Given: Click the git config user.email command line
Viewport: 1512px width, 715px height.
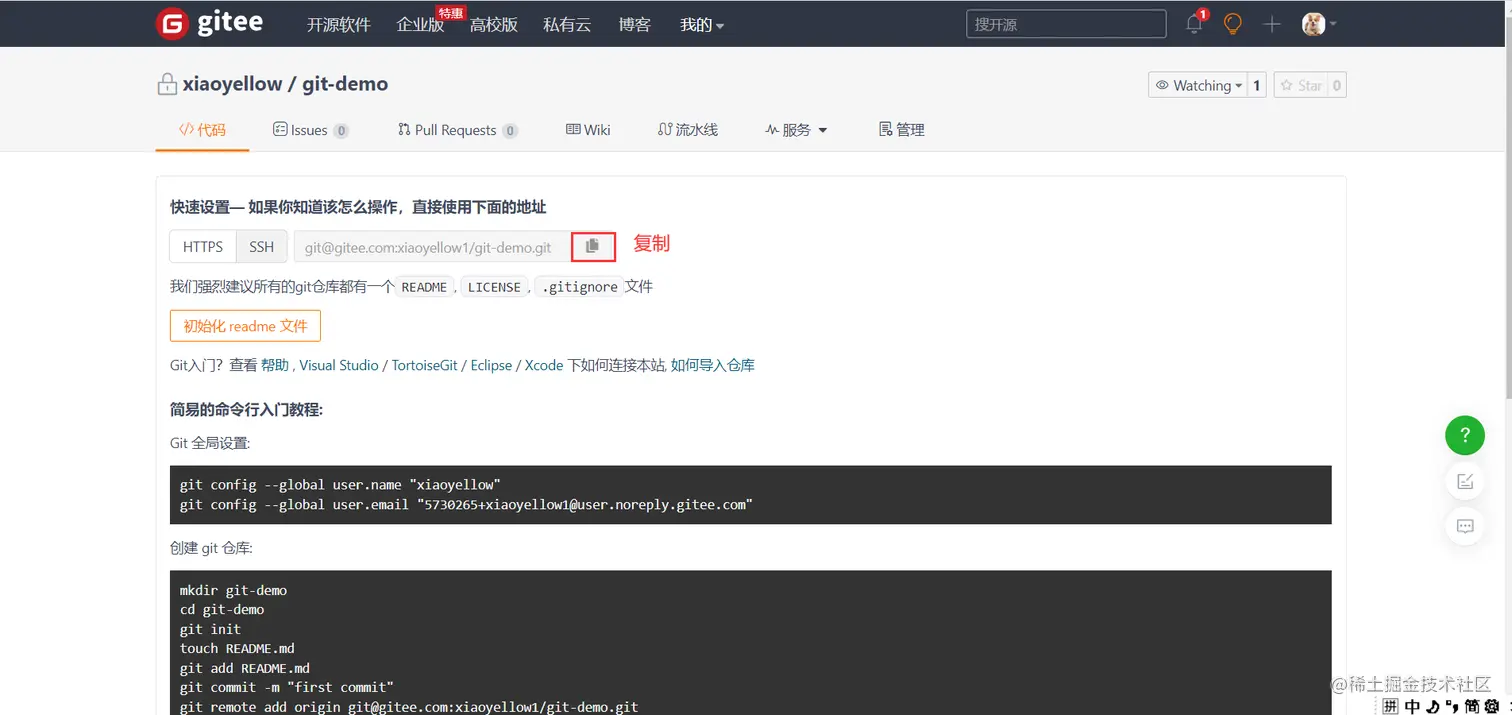Looking at the screenshot, I should coord(466,505).
